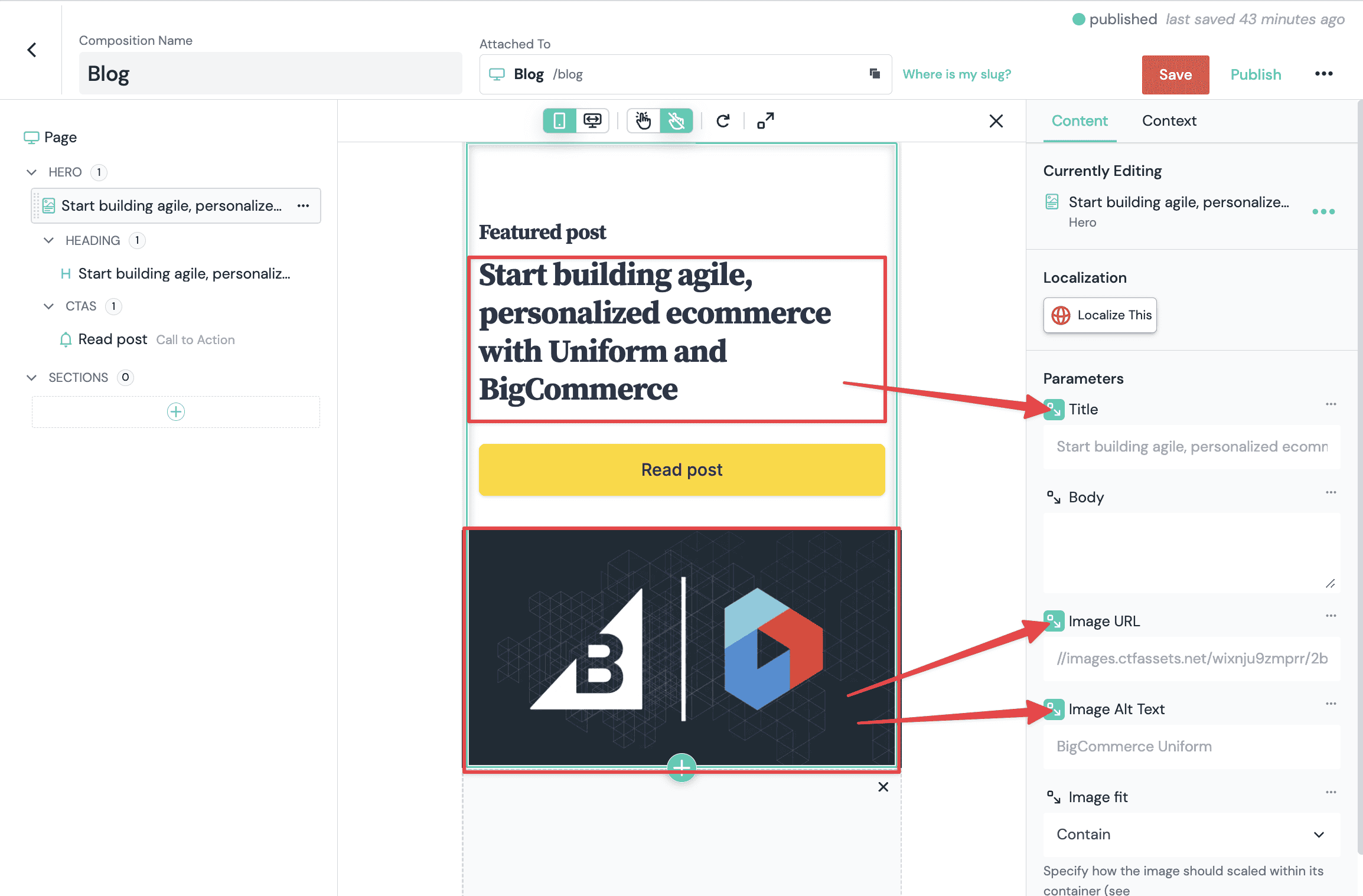This screenshot has width=1363, height=896.
Task: Switch preview to mobile viewport
Action: pyautogui.click(x=559, y=121)
